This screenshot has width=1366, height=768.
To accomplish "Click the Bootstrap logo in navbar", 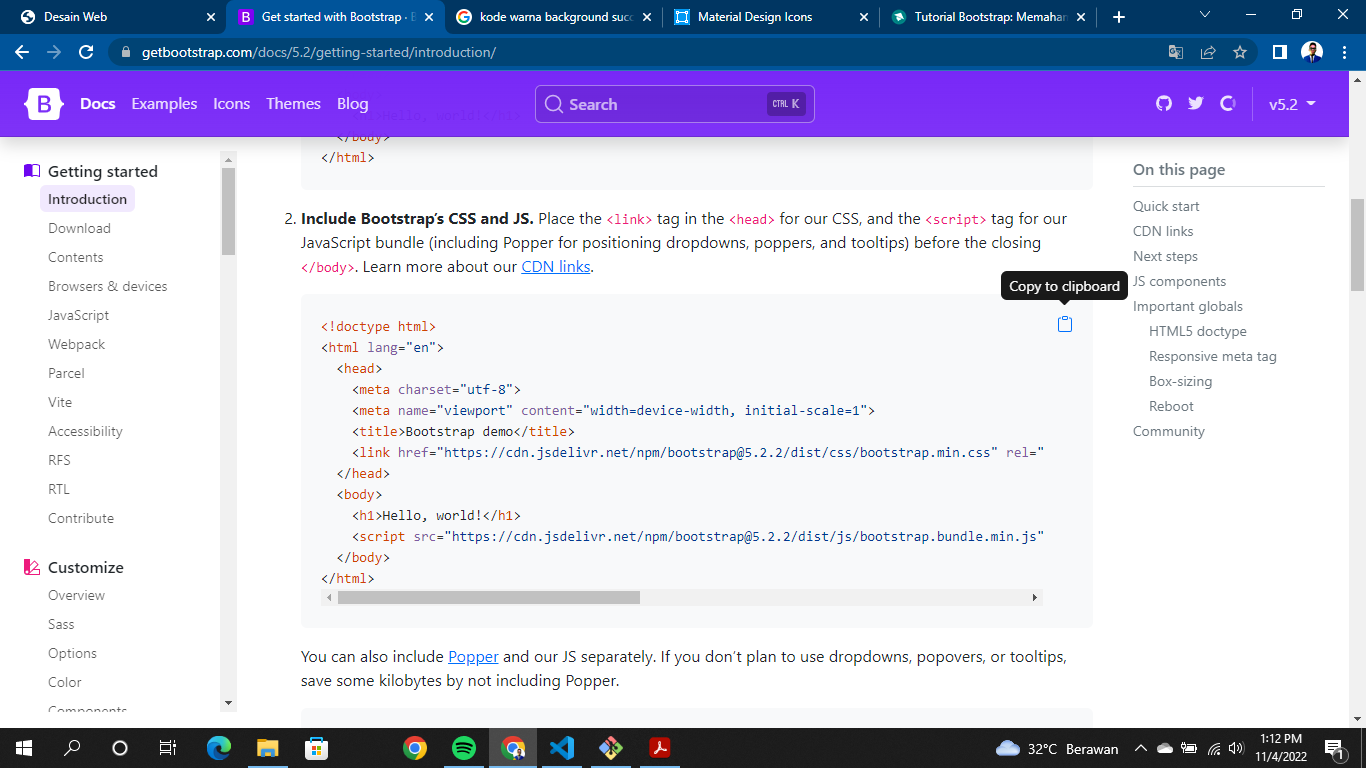I will pyautogui.click(x=45, y=104).
